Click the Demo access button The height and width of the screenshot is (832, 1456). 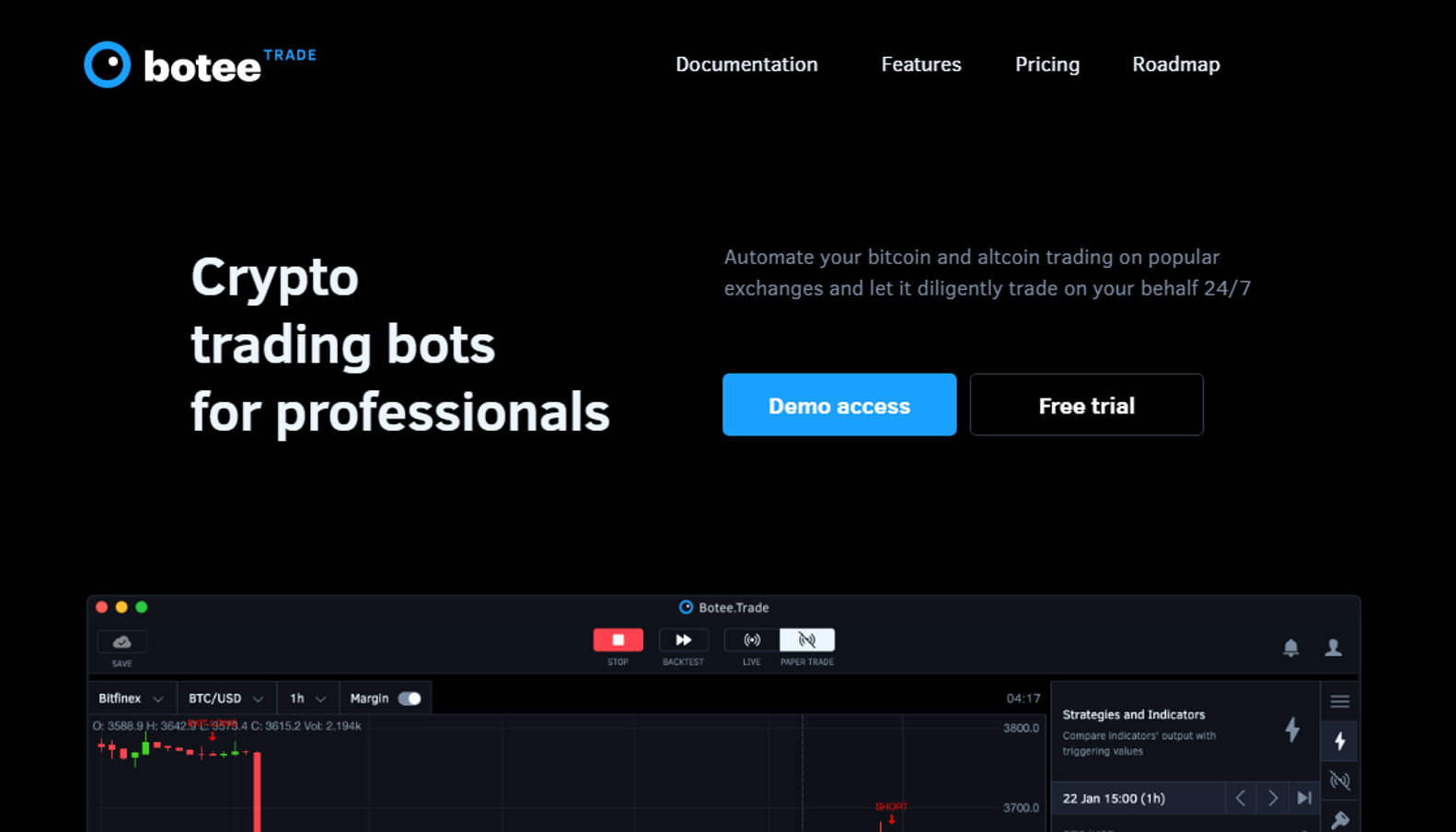pyautogui.click(x=839, y=405)
